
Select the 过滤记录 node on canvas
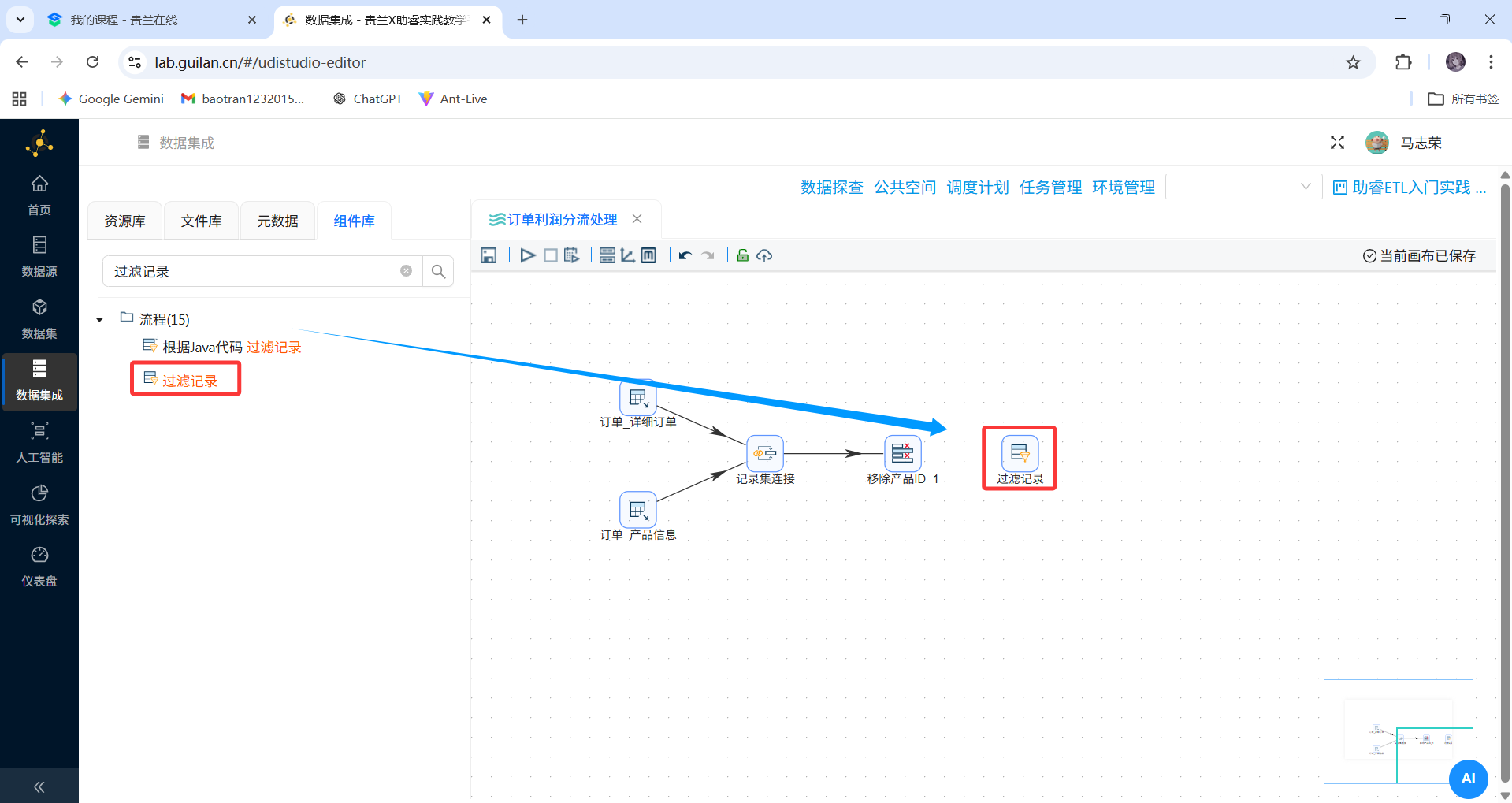point(1020,454)
